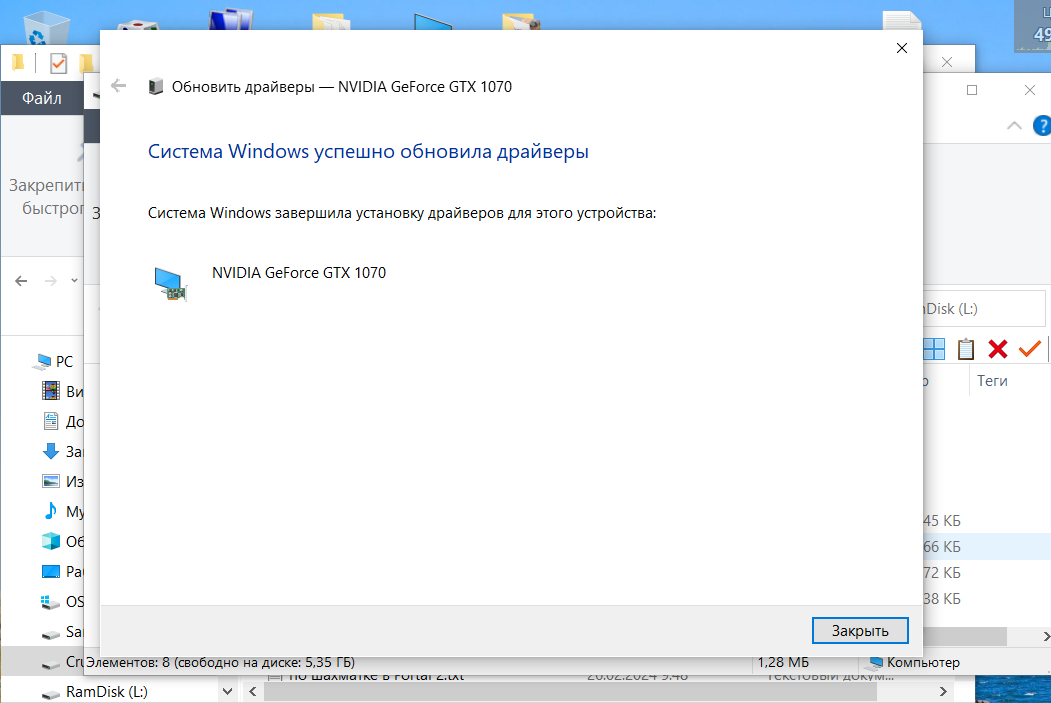Image resolution: width=1051 pixels, height=703 pixels.
Task: Click the 72 КБ size cell
Action: tap(942, 573)
